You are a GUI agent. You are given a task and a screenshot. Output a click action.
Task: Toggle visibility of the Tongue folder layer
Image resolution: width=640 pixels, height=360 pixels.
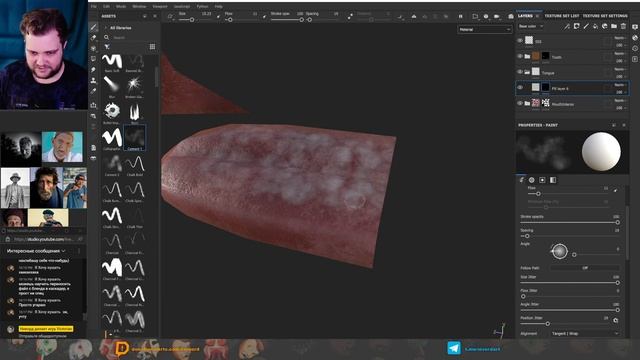(x=520, y=72)
